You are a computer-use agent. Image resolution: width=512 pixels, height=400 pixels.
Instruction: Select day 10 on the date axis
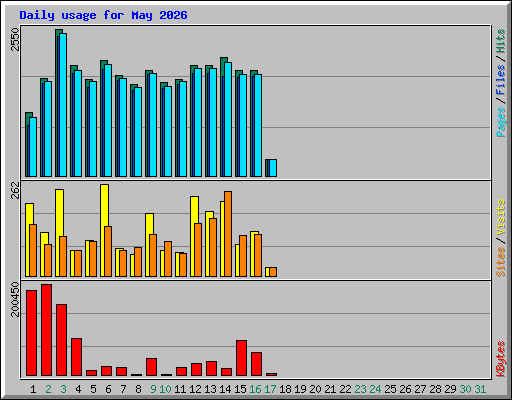[165, 389]
